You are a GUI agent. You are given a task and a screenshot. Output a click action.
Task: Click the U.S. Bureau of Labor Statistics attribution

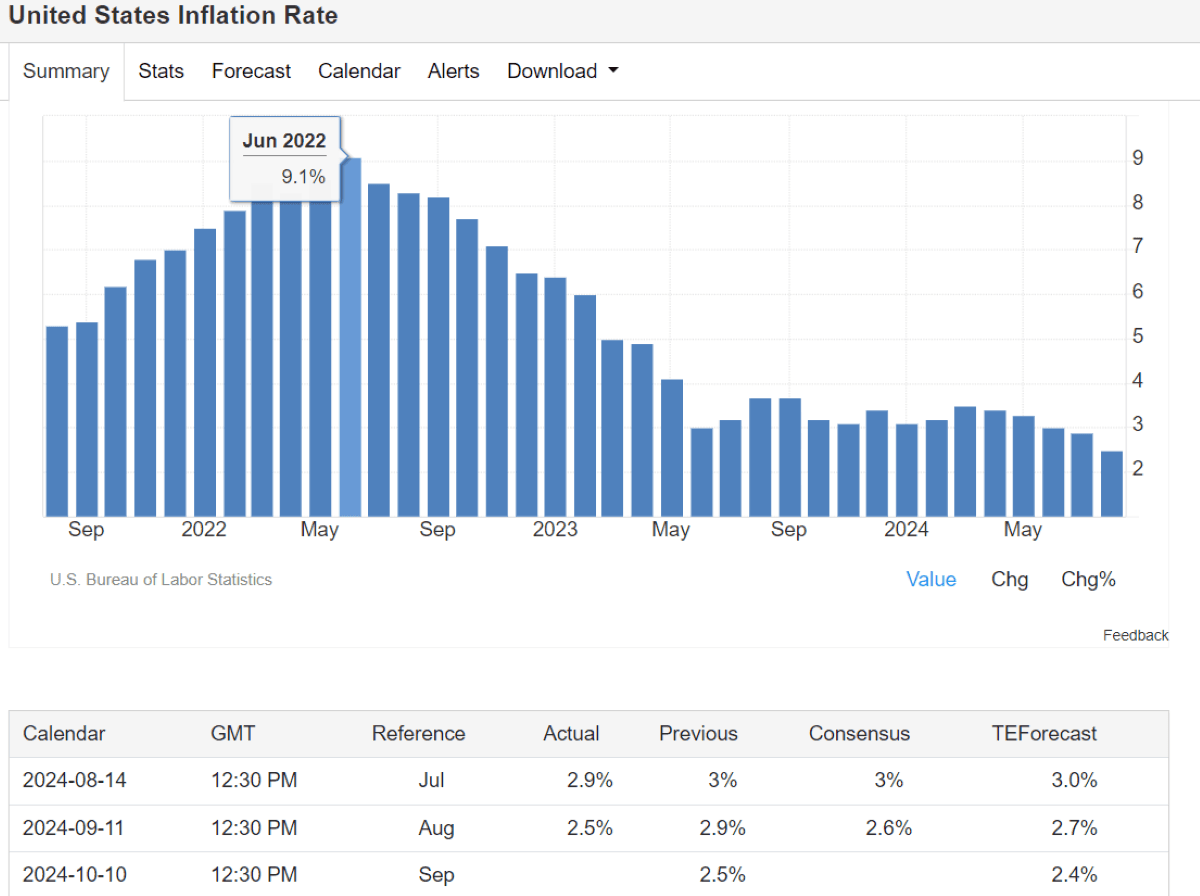pyautogui.click(x=160, y=579)
